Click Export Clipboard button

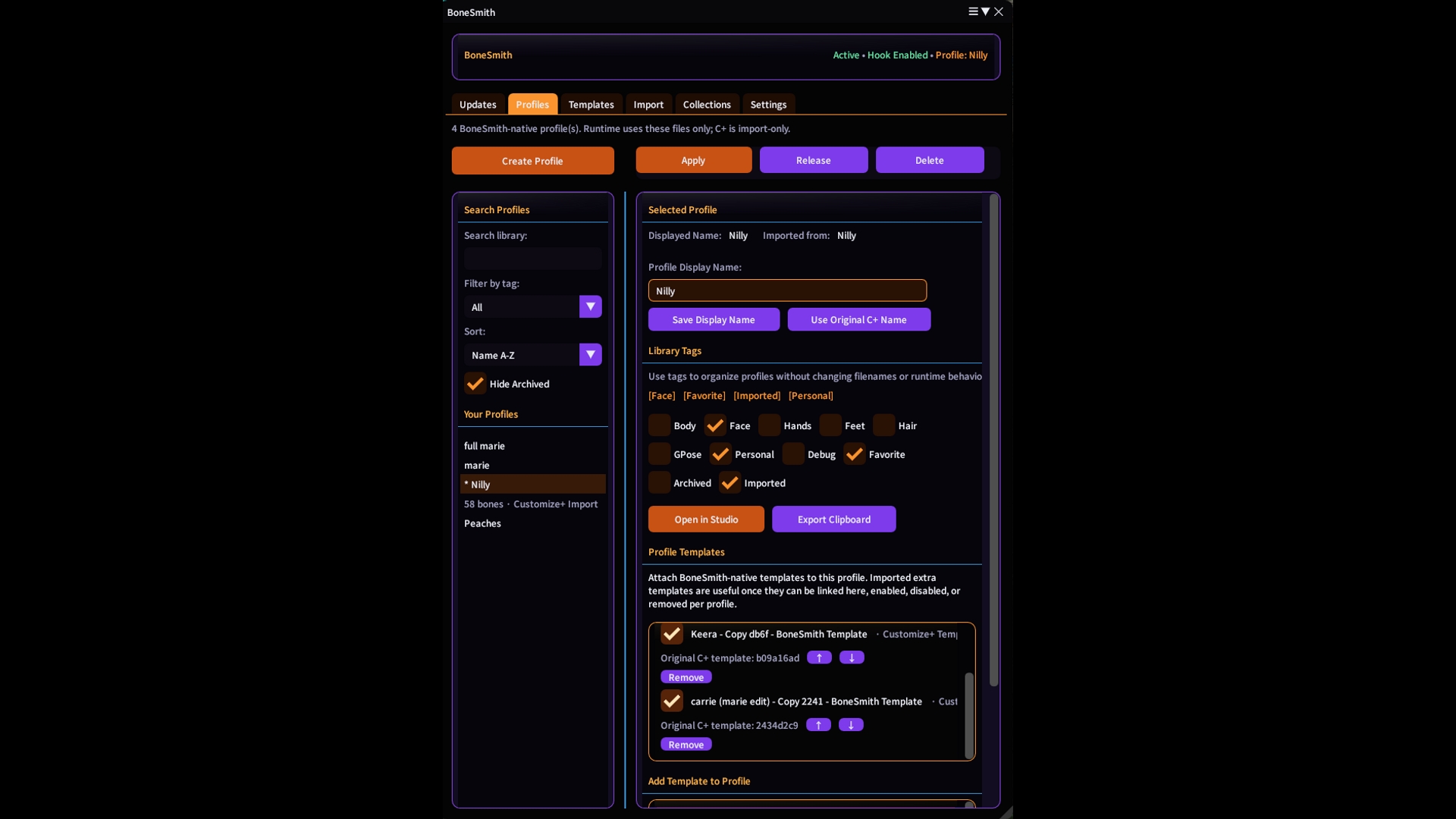pos(834,519)
